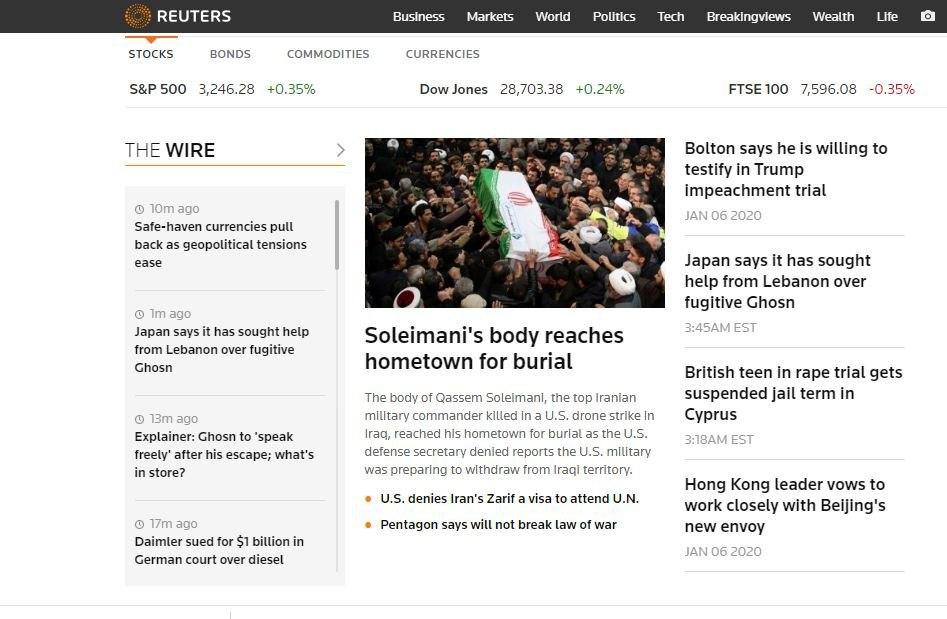
Task: Open the Wealth menu
Action: pyautogui.click(x=833, y=16)
